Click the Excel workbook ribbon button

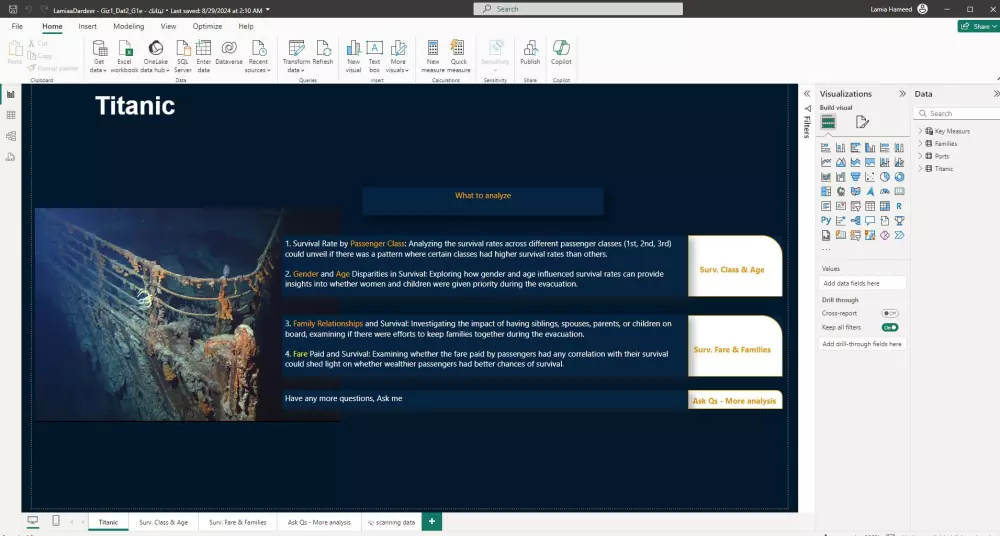[x=124, y=56]
